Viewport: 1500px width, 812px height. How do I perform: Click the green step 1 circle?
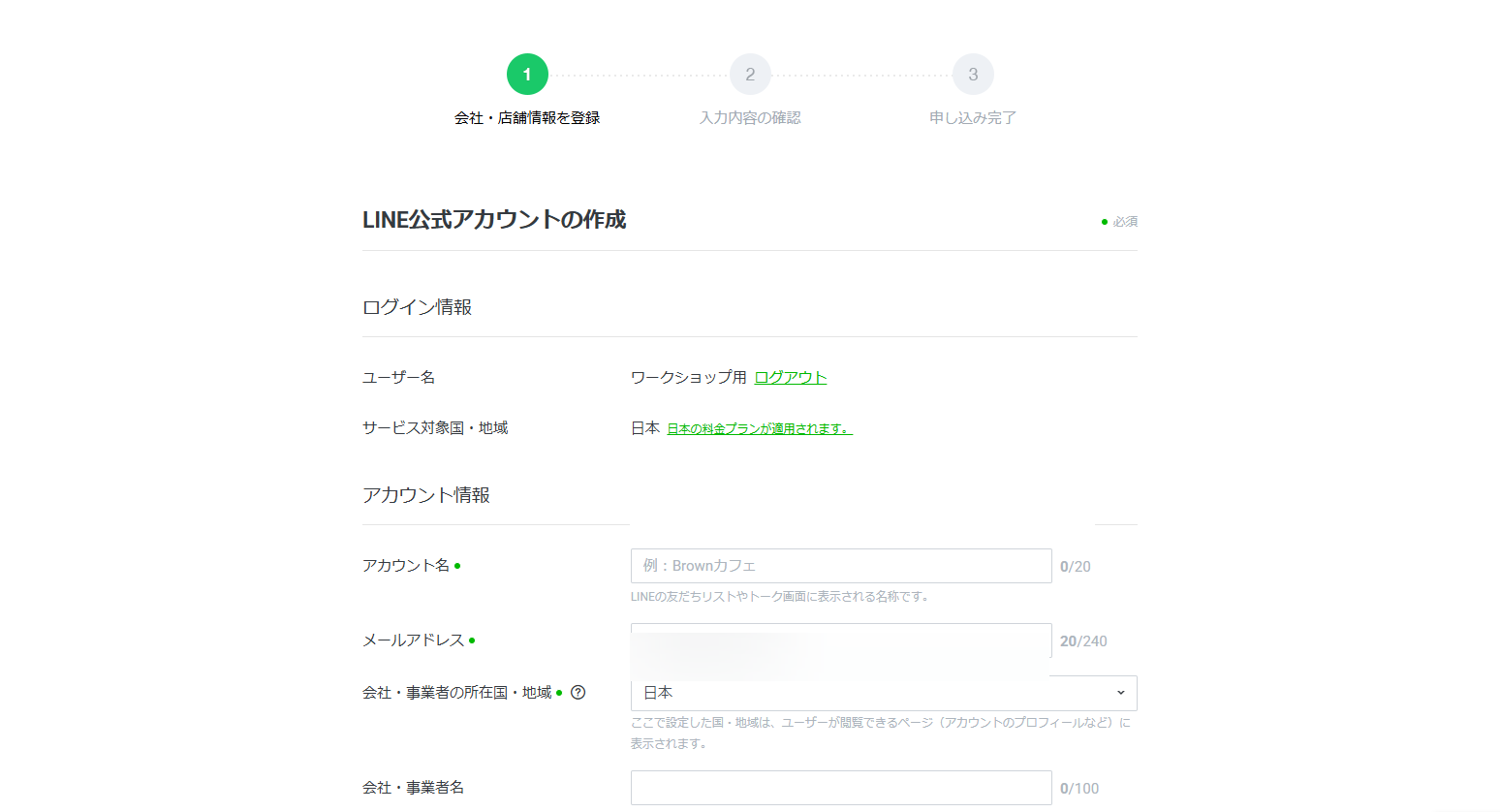(x=527, y=74)
